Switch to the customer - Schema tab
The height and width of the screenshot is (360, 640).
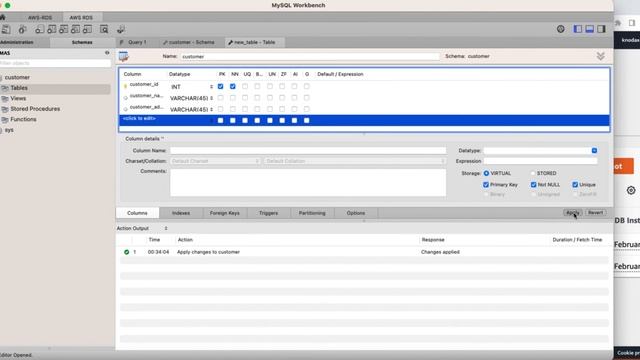pos(191,42)
